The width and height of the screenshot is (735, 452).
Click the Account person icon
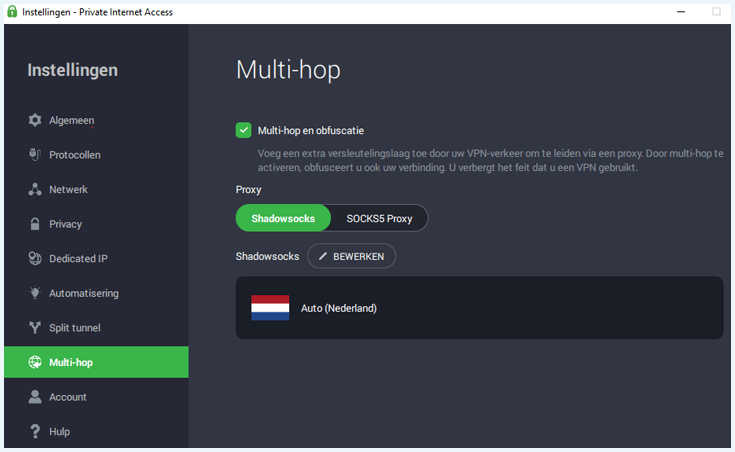tap(35, 397)
